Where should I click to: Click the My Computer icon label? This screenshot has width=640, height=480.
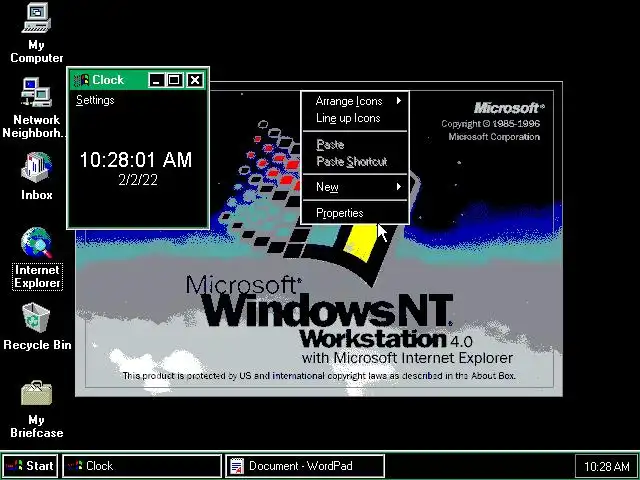(36, 51)
